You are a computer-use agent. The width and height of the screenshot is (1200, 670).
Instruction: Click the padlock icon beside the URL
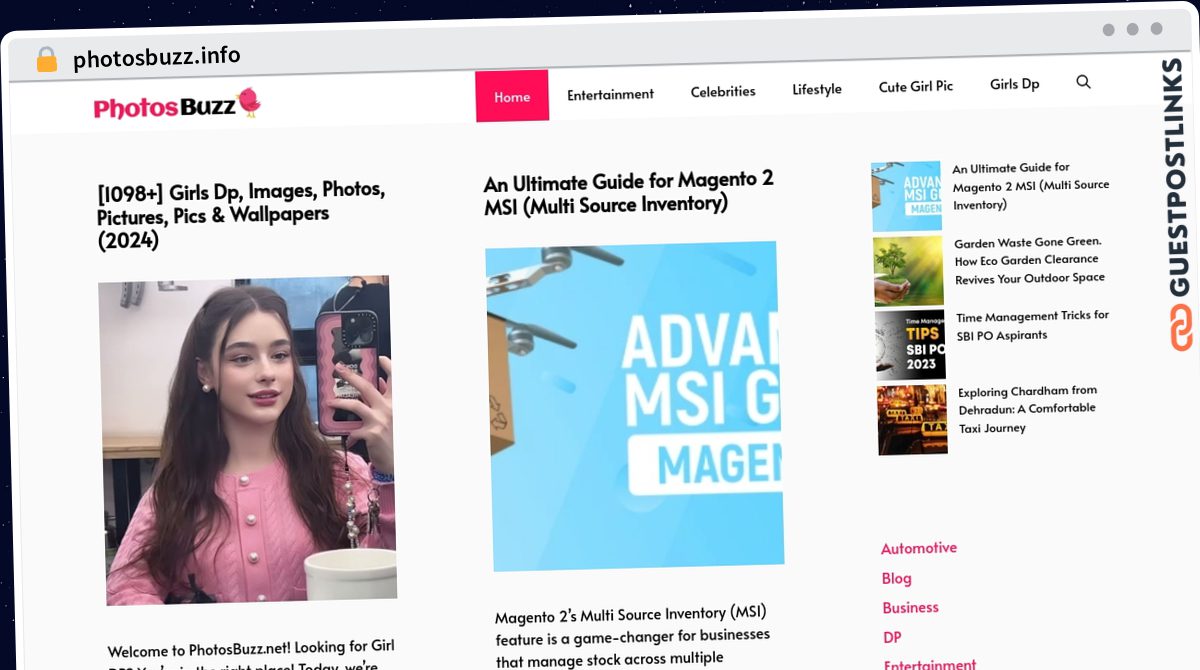(46, 60)
